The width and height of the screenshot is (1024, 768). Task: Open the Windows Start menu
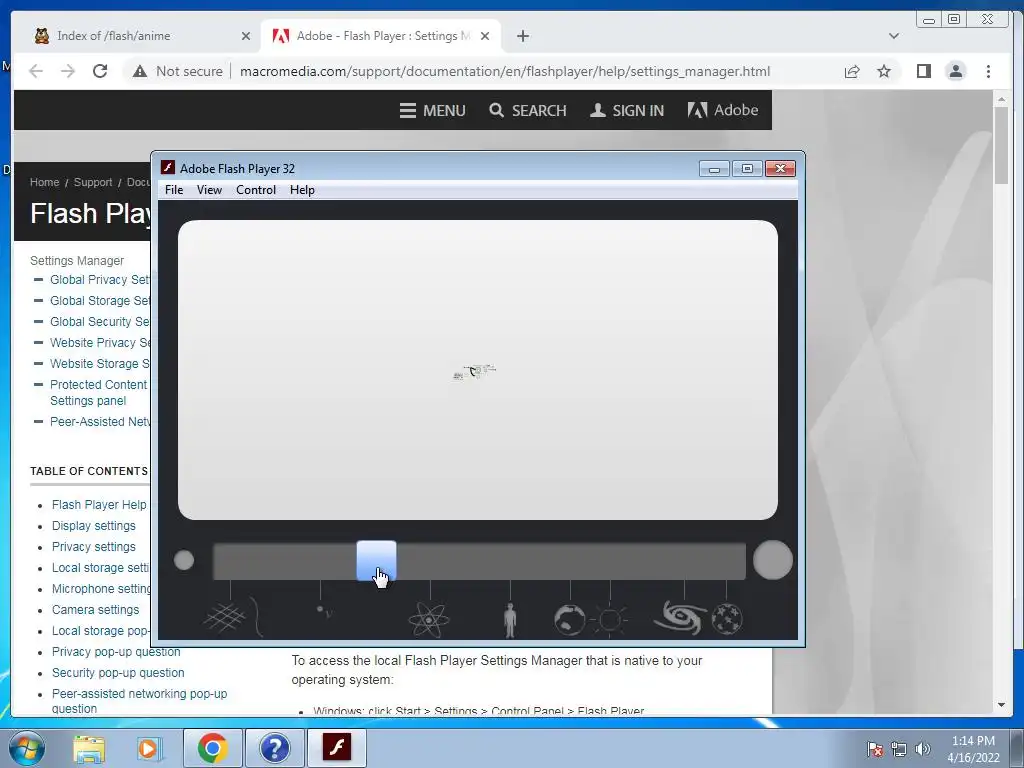pyautogui.click(x=26, y=748)
